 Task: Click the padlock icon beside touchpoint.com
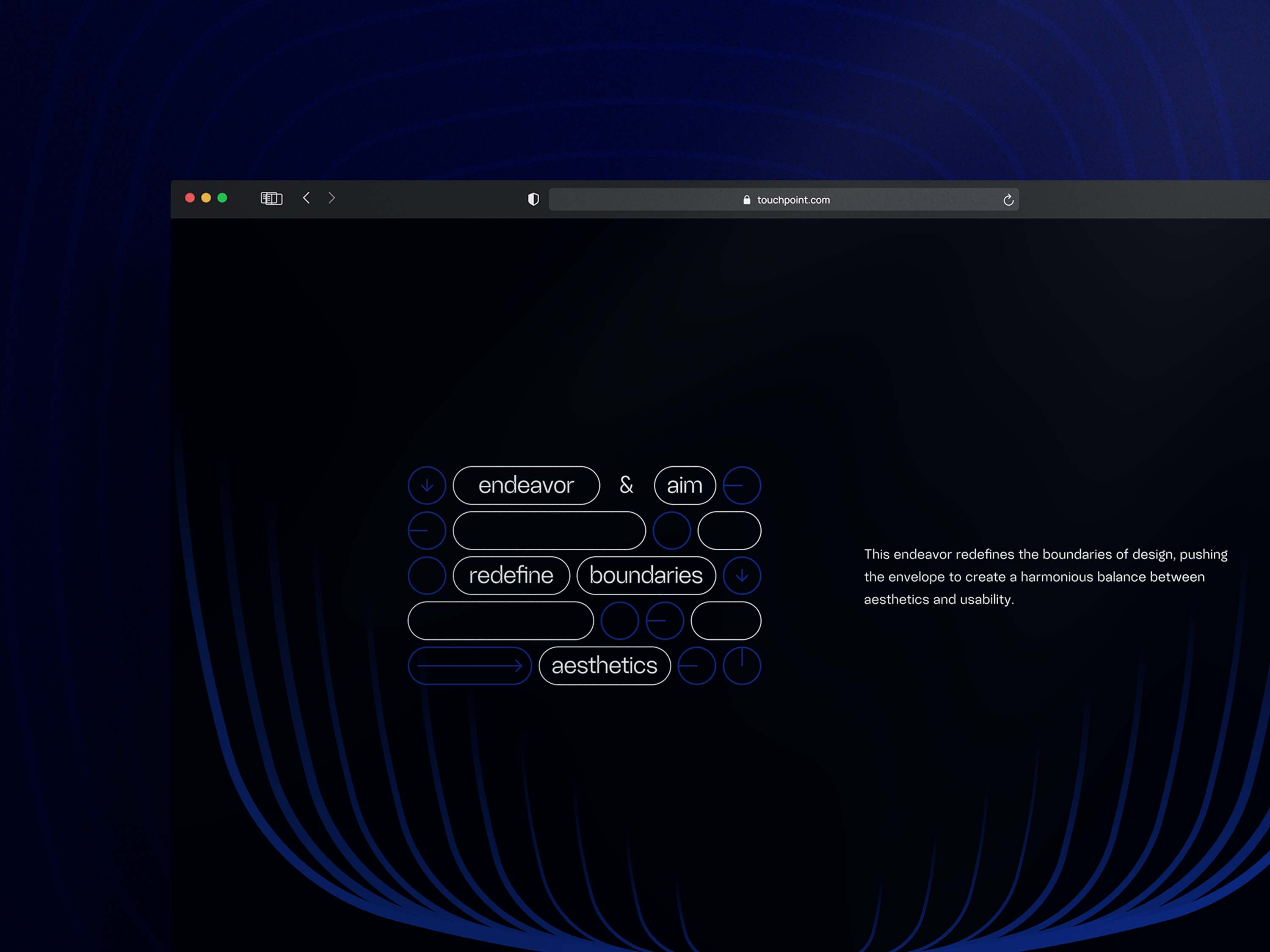[x=746, y=200]
